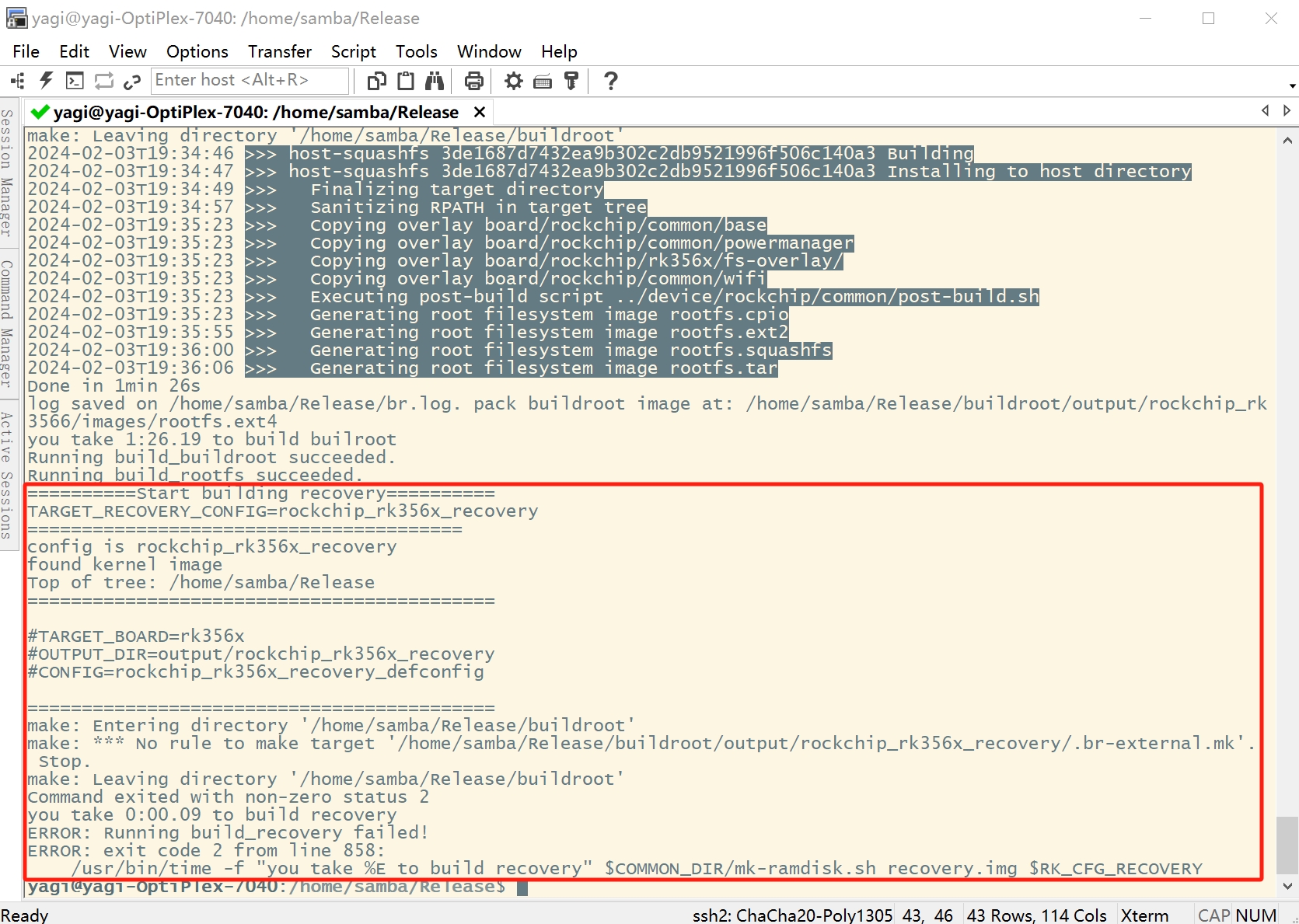This screenshot has height=924, width=1299.
Task: Open the Script menu
Action: click(354, 51)
